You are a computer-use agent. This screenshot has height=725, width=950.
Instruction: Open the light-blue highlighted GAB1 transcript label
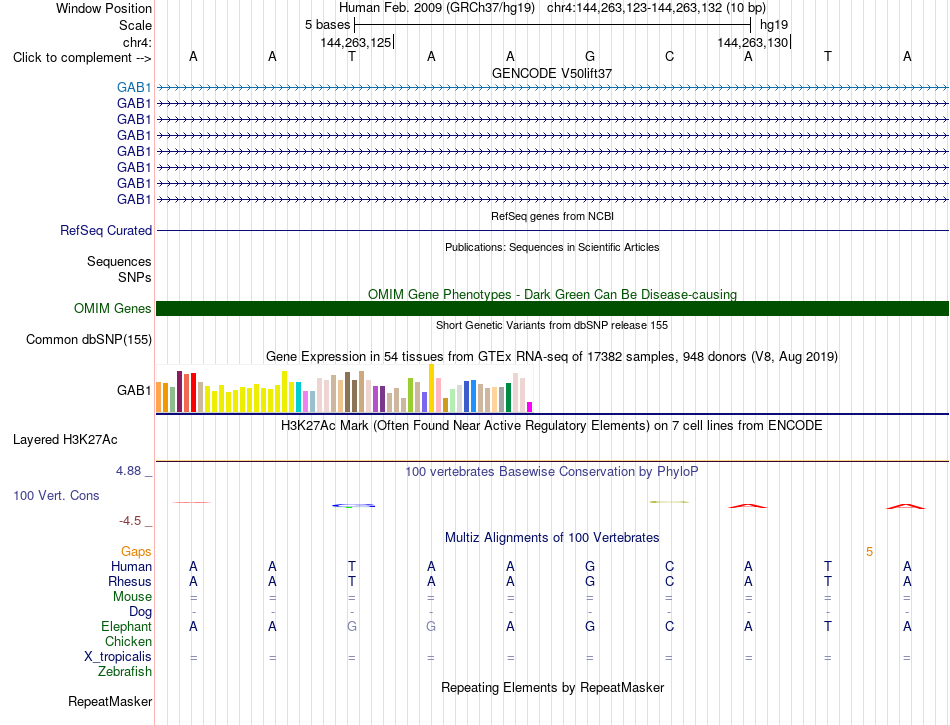coord(134,87)
